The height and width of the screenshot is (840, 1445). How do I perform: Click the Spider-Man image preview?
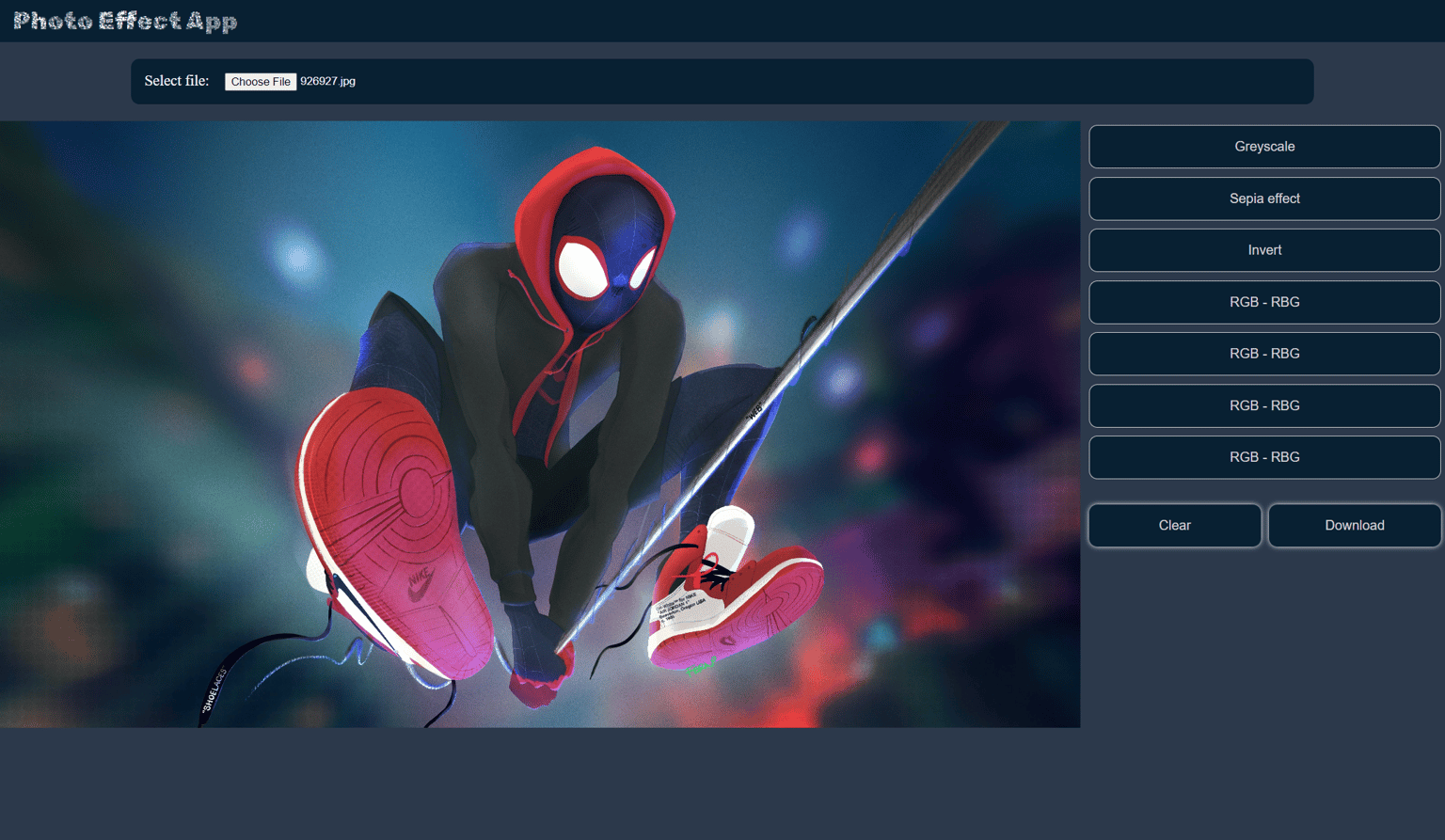point(540,424)
